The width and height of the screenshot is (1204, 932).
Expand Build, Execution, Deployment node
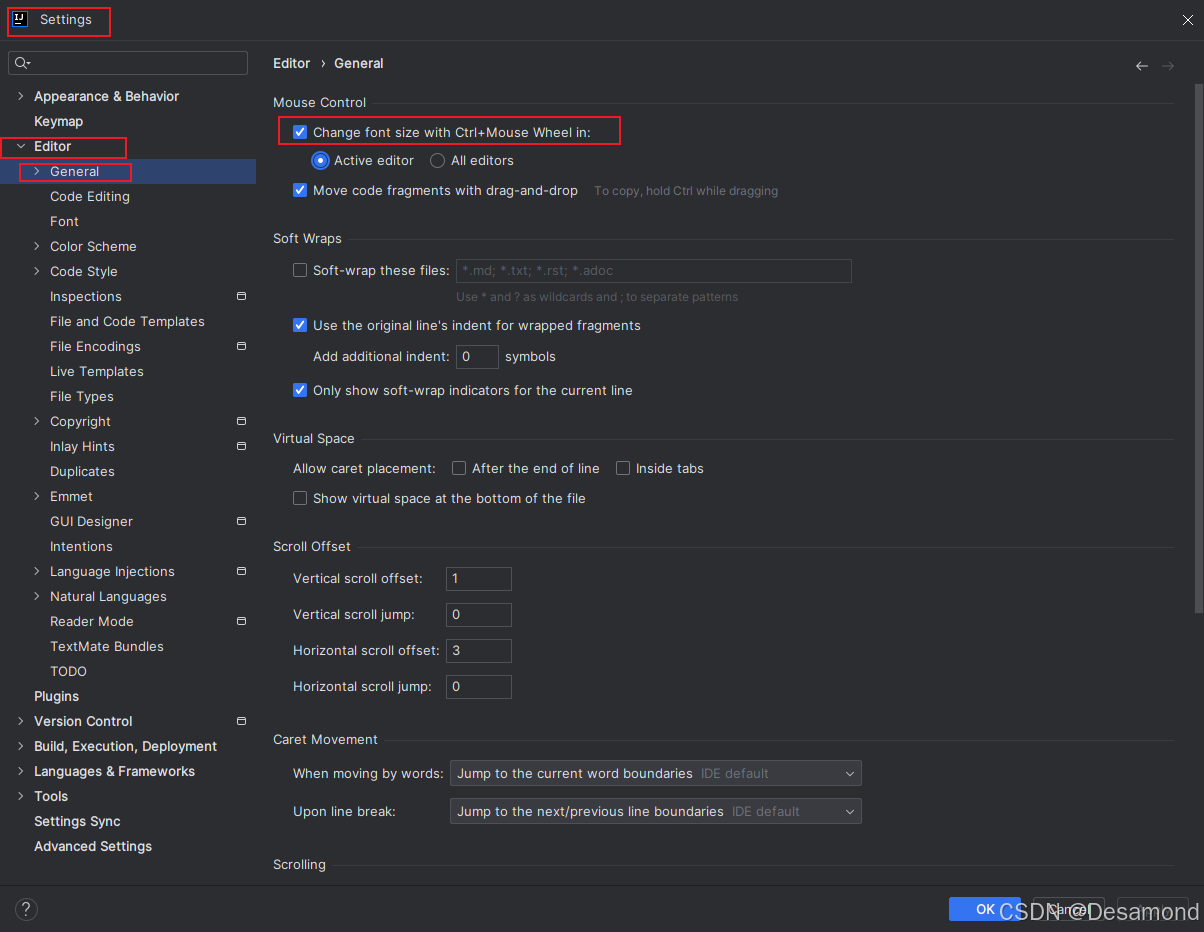click(20, 746)
